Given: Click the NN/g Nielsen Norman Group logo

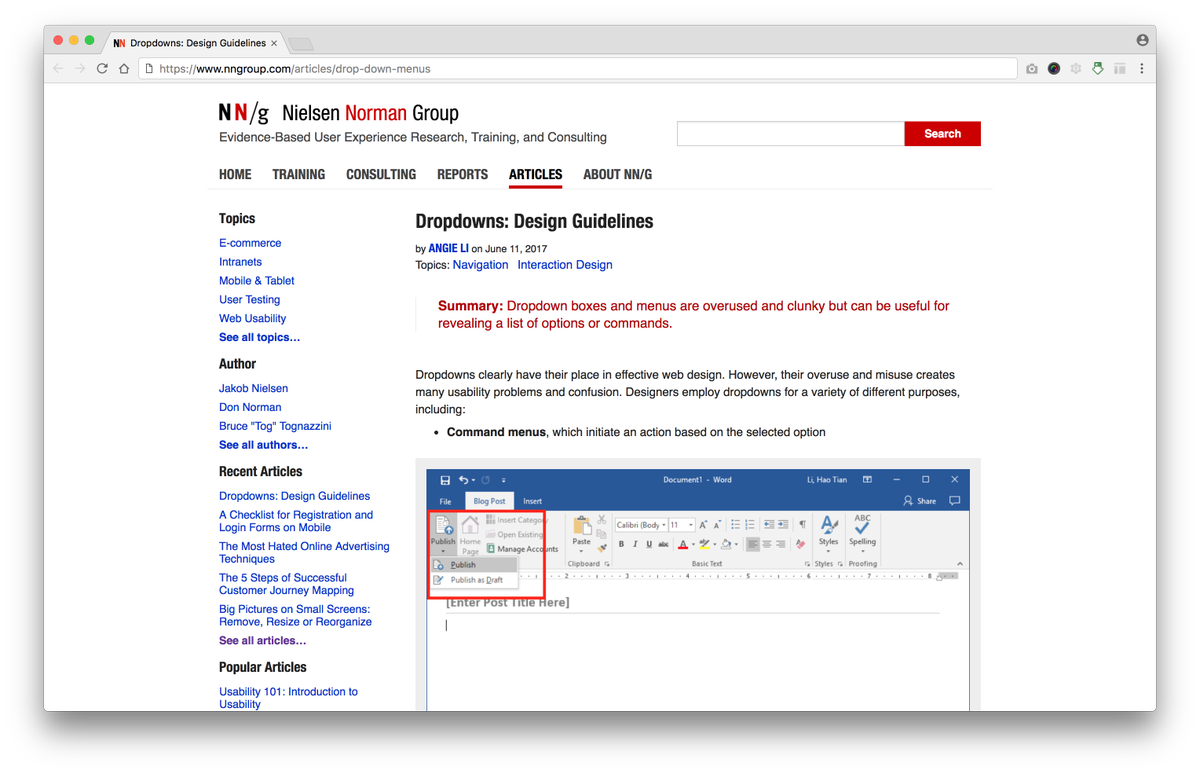Looking at the screenshot, I should pos(339,113).
